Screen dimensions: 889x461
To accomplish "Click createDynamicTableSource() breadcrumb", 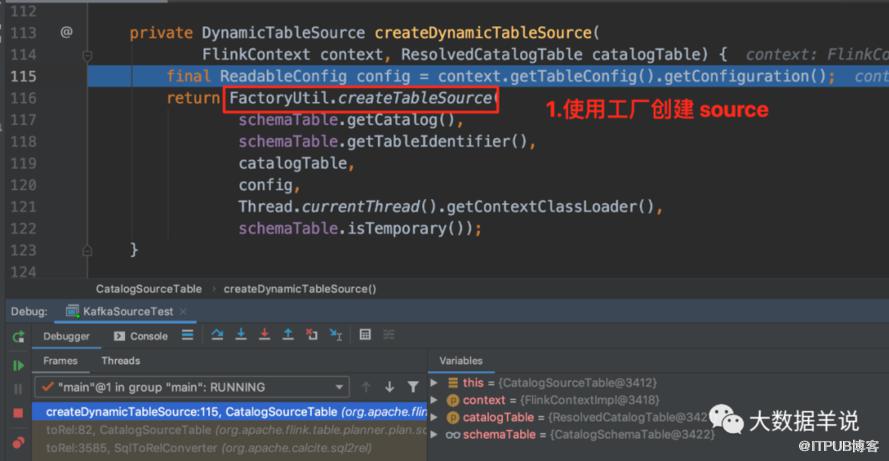I will click(300, 289).
